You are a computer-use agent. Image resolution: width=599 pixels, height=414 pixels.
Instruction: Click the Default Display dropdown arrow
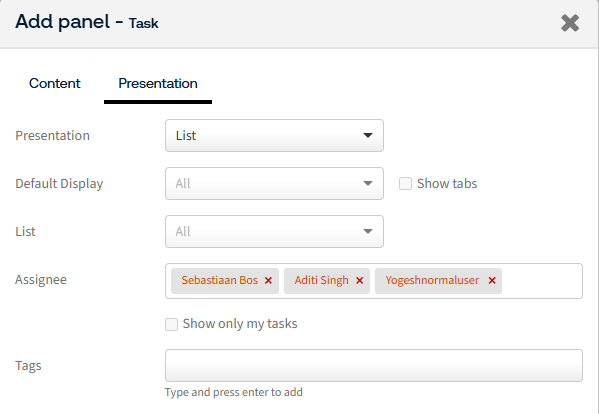click(x=368, y=183)
